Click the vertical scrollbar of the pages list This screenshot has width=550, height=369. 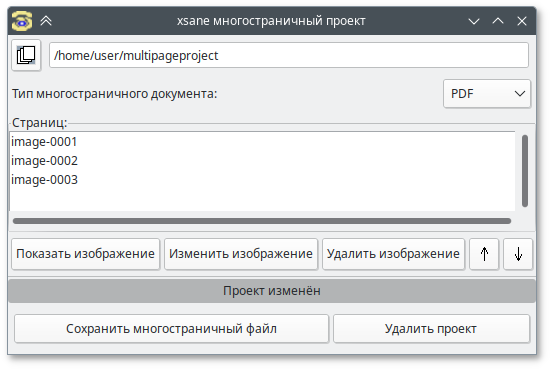(x=525, y=171)
